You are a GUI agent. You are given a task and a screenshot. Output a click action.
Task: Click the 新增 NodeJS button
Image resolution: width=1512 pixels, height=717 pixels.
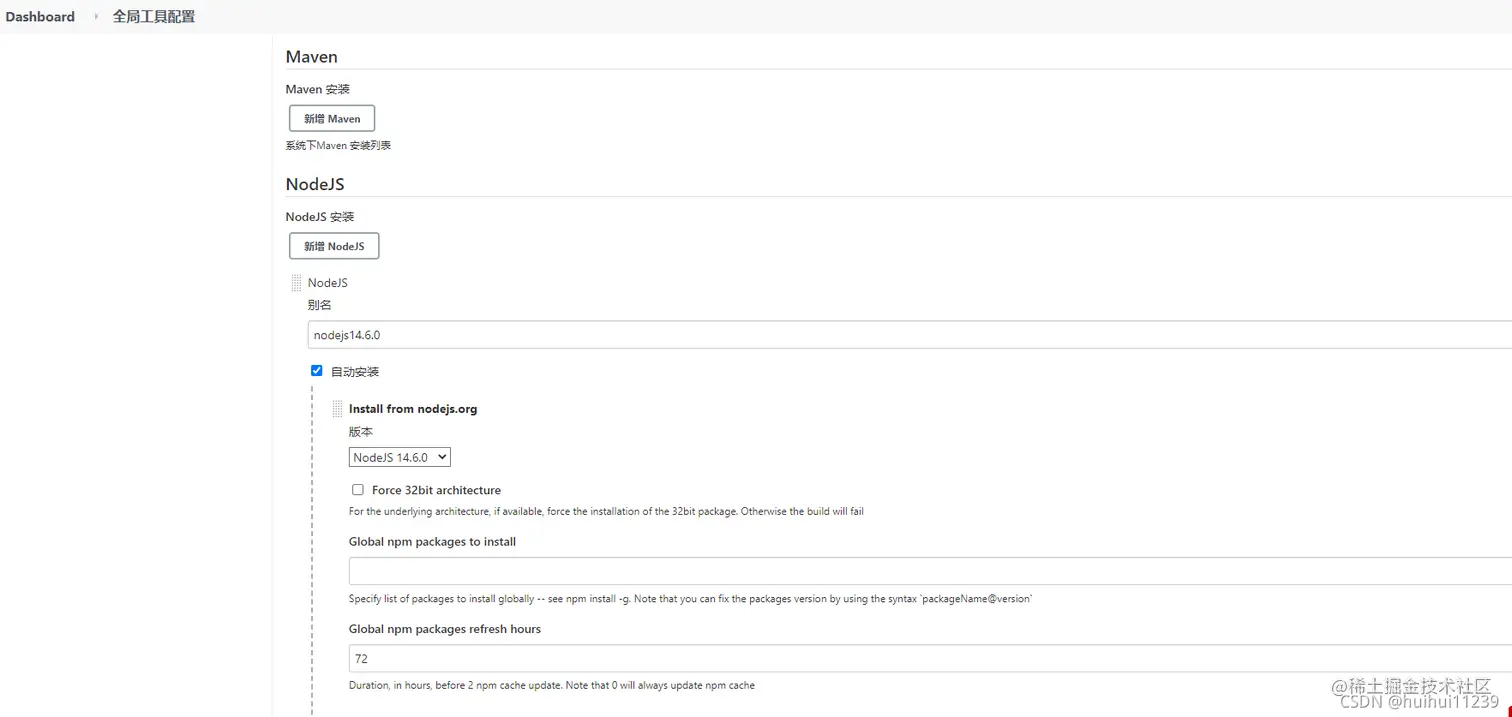pyautogui.click(x=334, y=246)
